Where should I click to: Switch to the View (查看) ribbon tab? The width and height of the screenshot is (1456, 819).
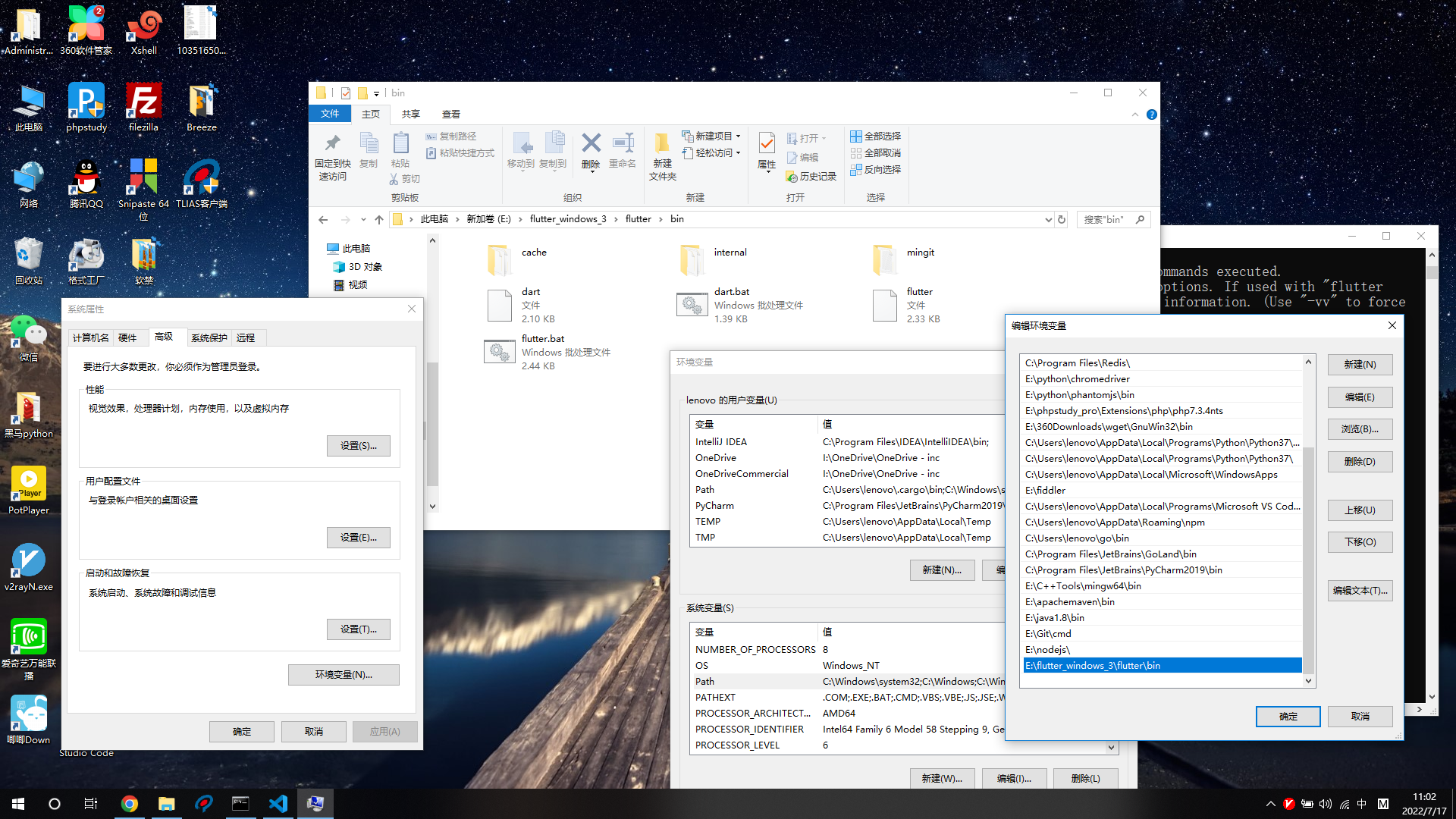(451, 115)
